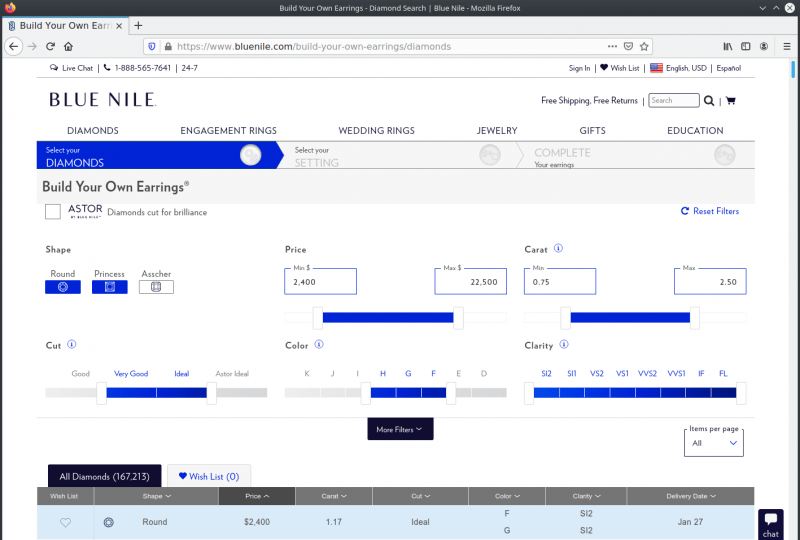Select the Astor Ideal cut option
Viewport: 800px width, 540px height.
pos(232,374)
